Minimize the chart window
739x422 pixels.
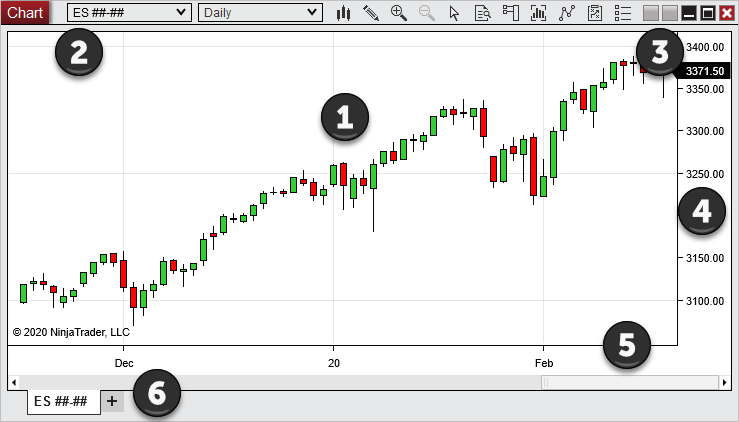[689, 13]
